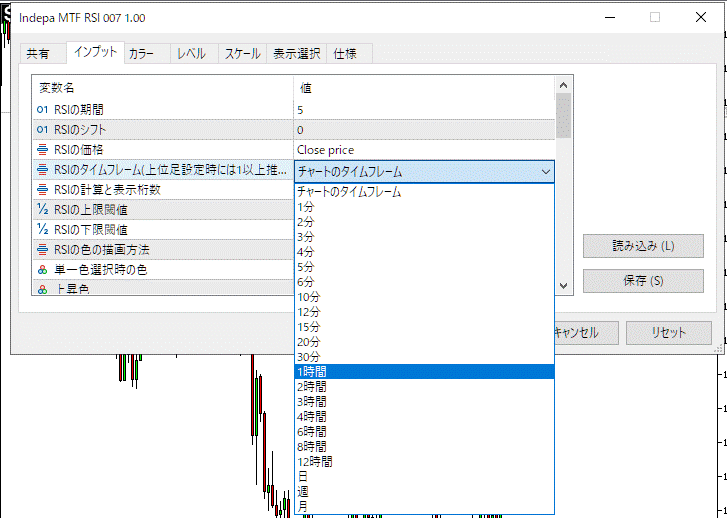Pick the 月 (monthly) timeframe
The height and width of the screenshot is (518, 727).
tap(424, 506)
